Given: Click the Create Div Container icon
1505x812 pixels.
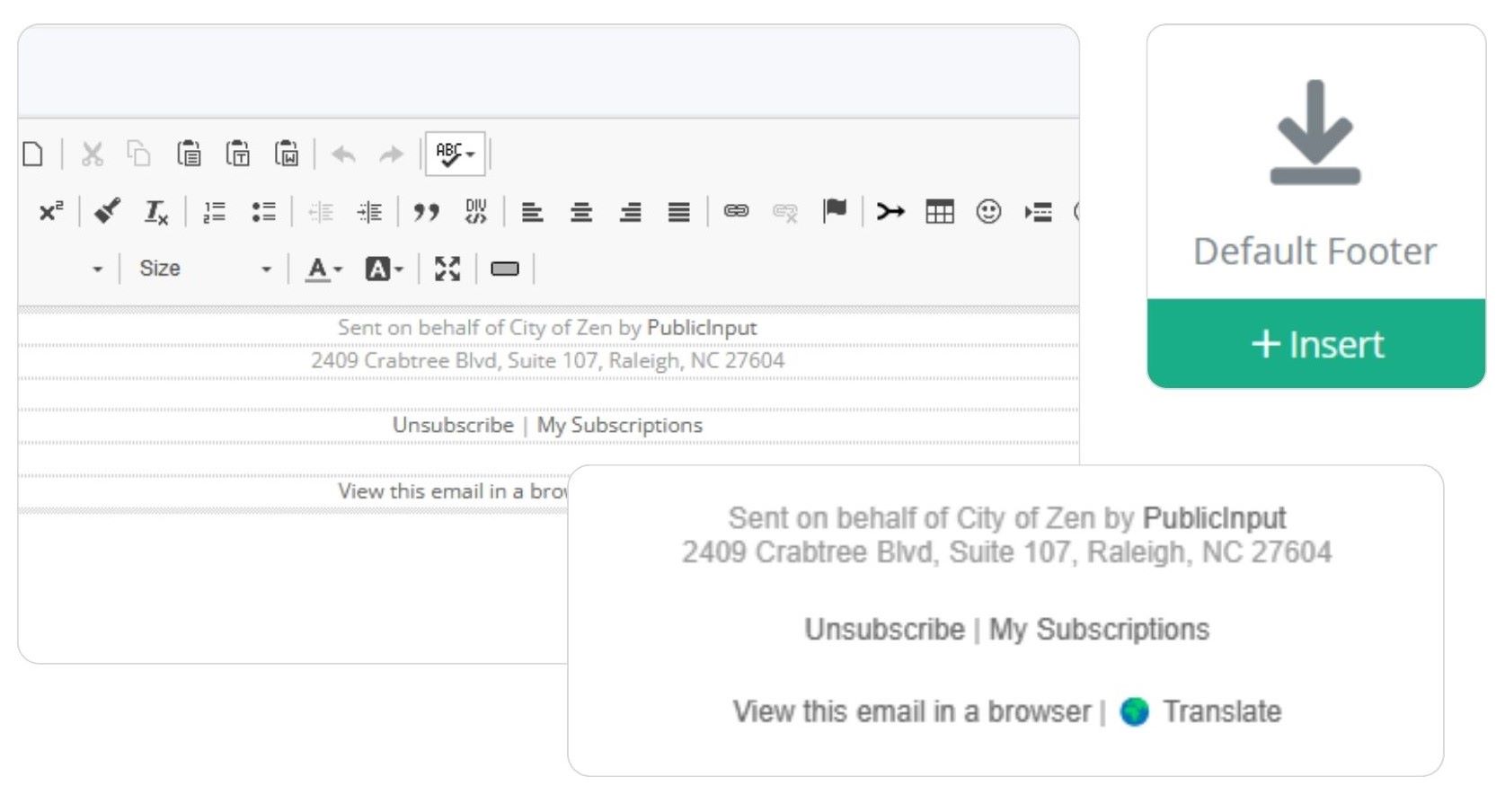Looking at the screenshot, I should pyautogui.click(x=475, y=212).
